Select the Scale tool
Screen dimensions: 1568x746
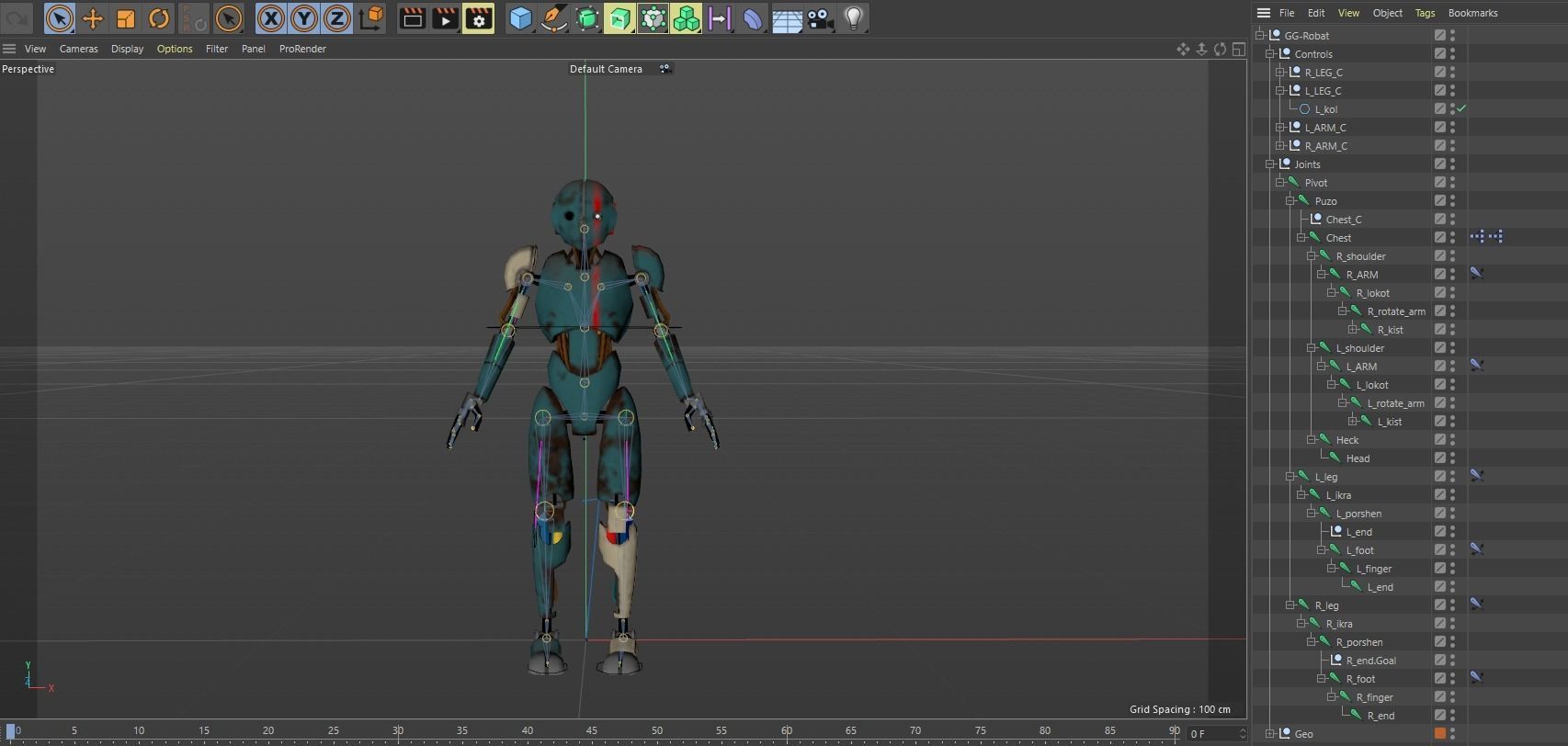[126, 18]
